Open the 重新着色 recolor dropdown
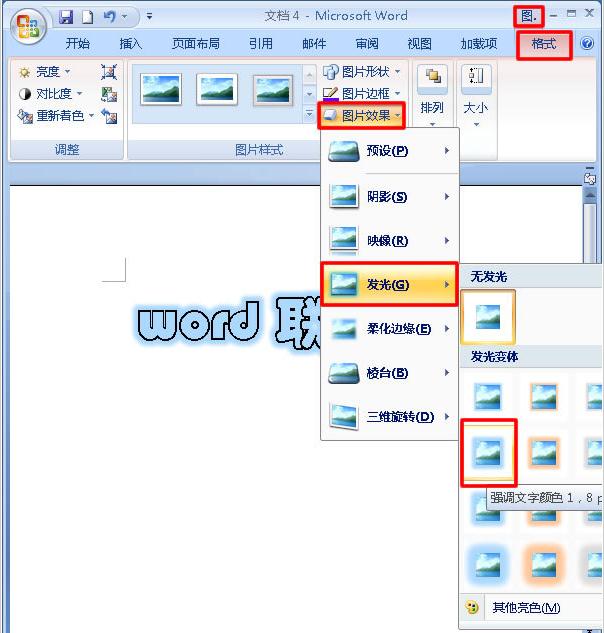The height and width of the screenshot is (633, 604). pyautogui.click(x=56, y=116)
